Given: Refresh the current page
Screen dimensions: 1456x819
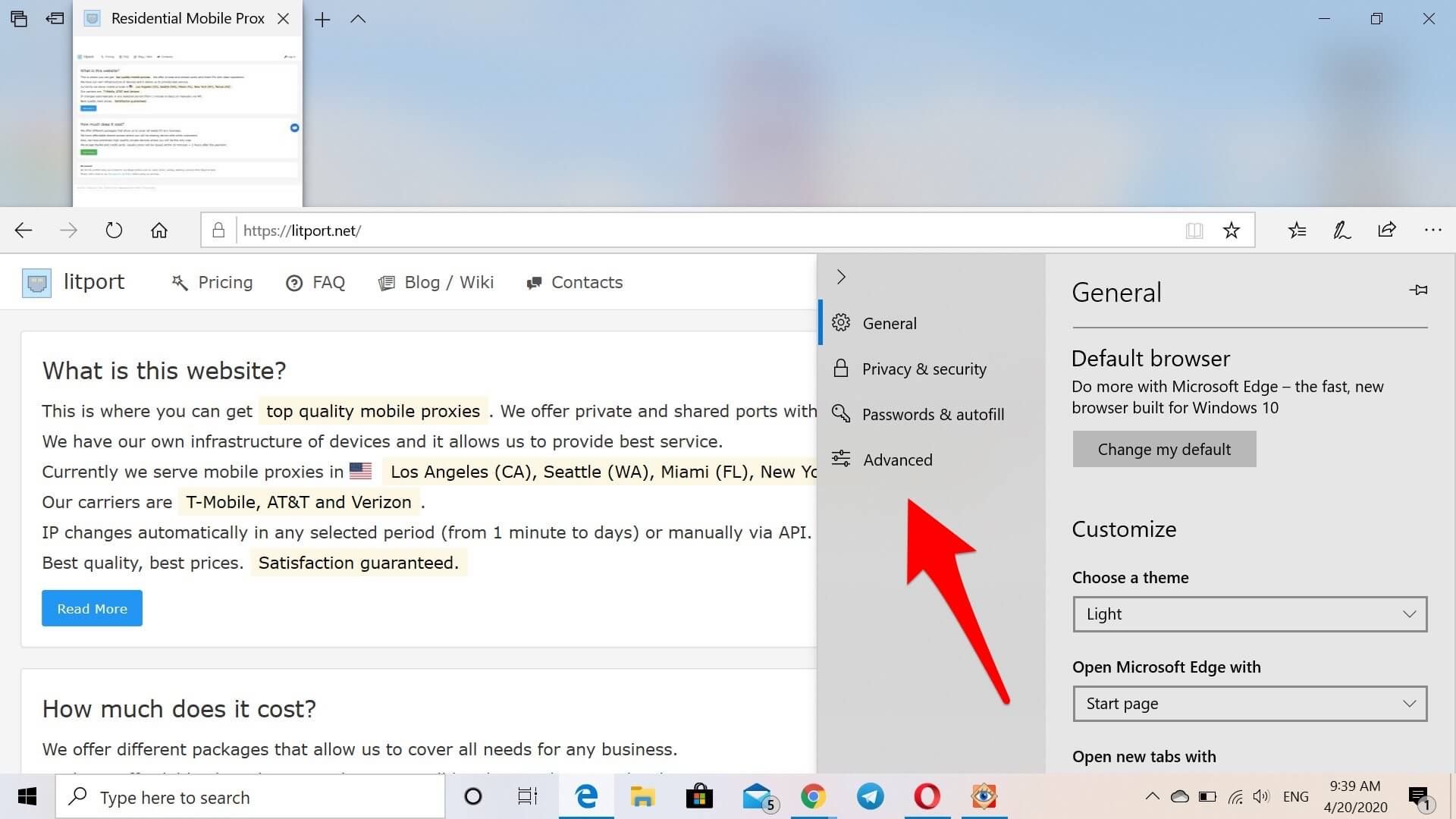Looking at the screenshot, I should tap(114, 231).
